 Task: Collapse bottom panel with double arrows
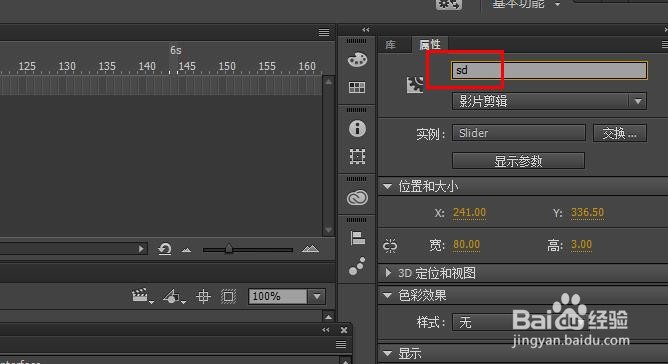coord(326,330)
